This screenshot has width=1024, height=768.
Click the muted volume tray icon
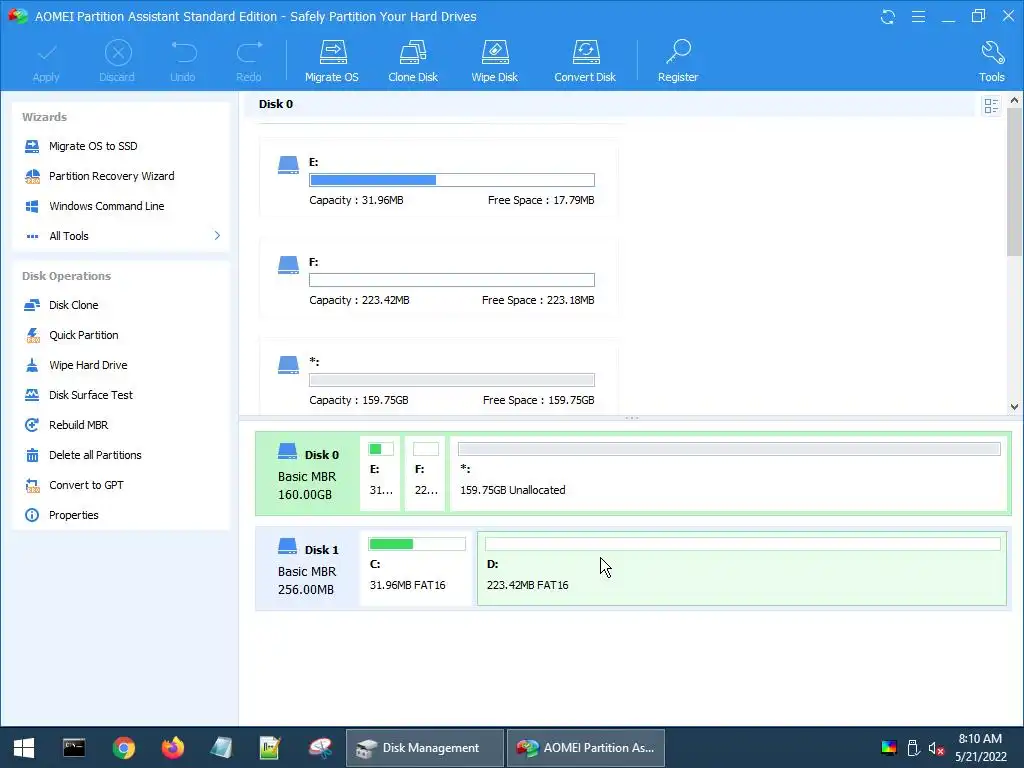point(936,748)
